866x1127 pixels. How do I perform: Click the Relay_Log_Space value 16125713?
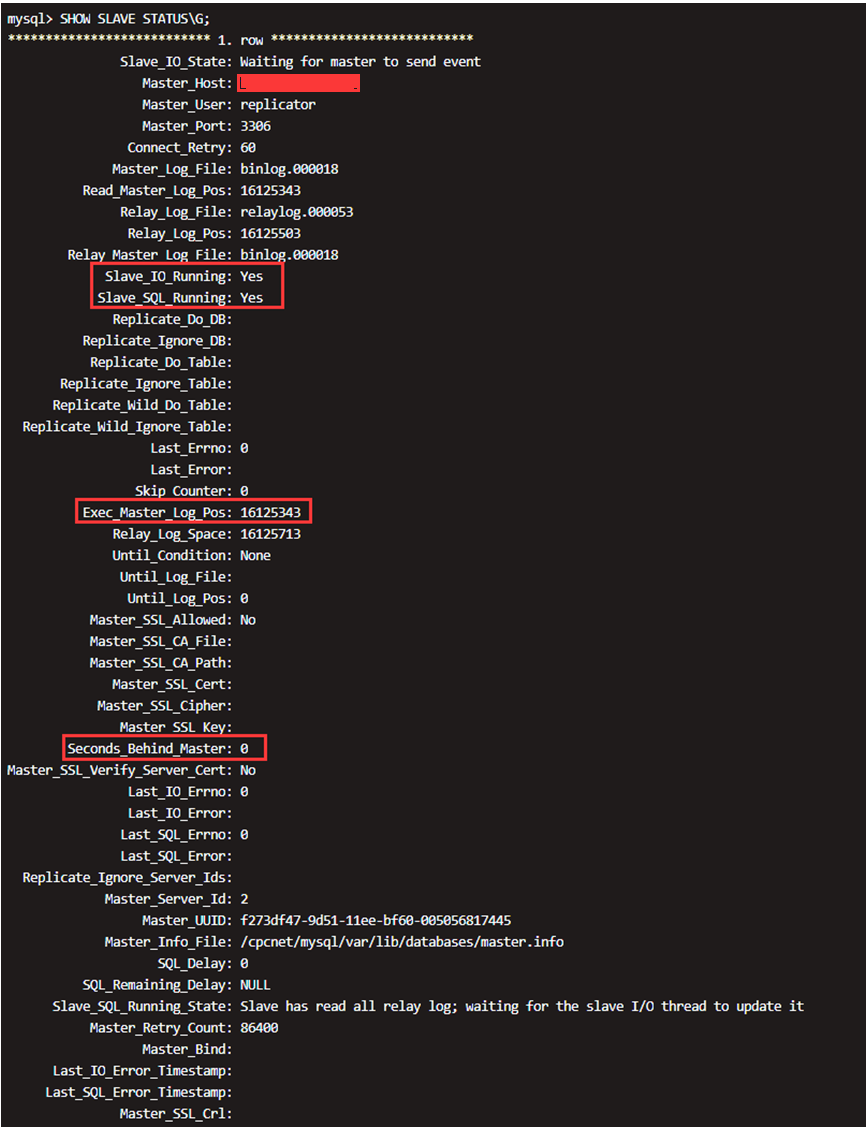(x=271, y=534)
